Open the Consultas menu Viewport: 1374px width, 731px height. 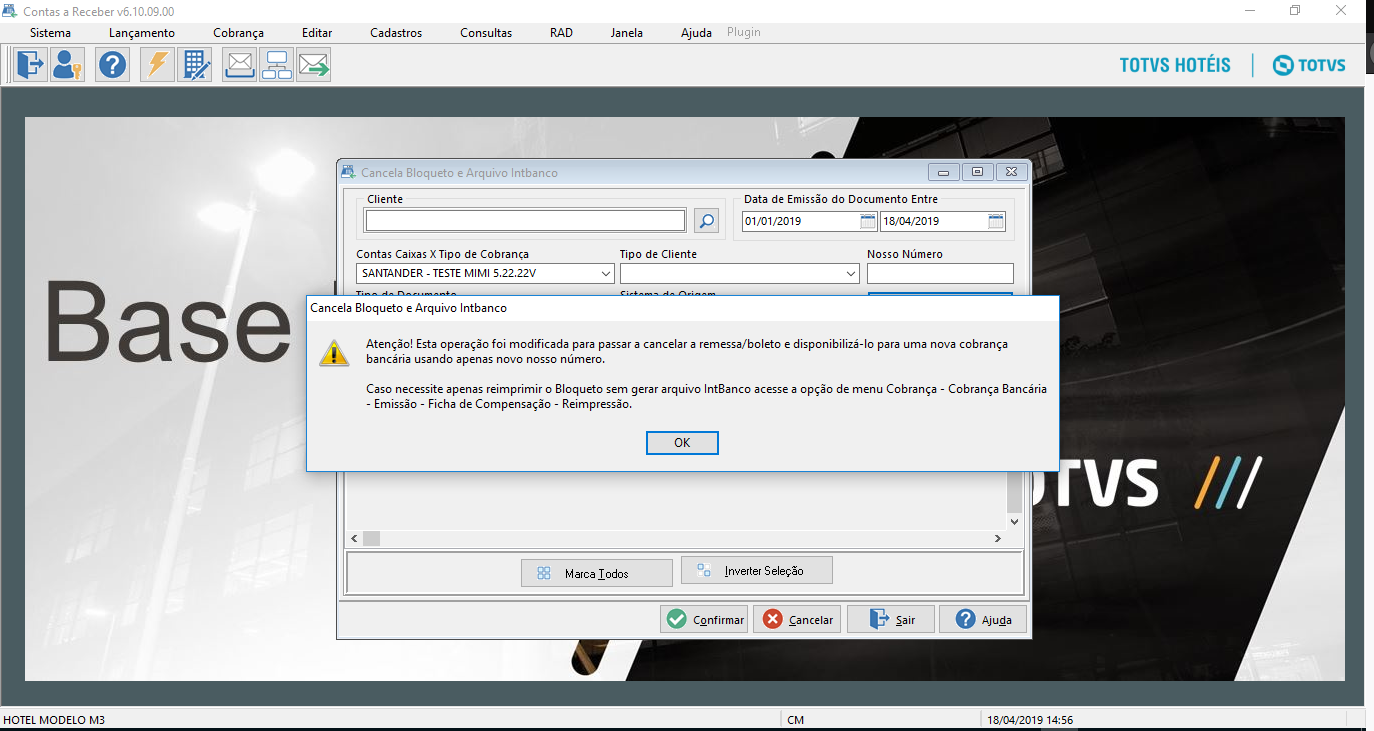(x=486, y=33)
